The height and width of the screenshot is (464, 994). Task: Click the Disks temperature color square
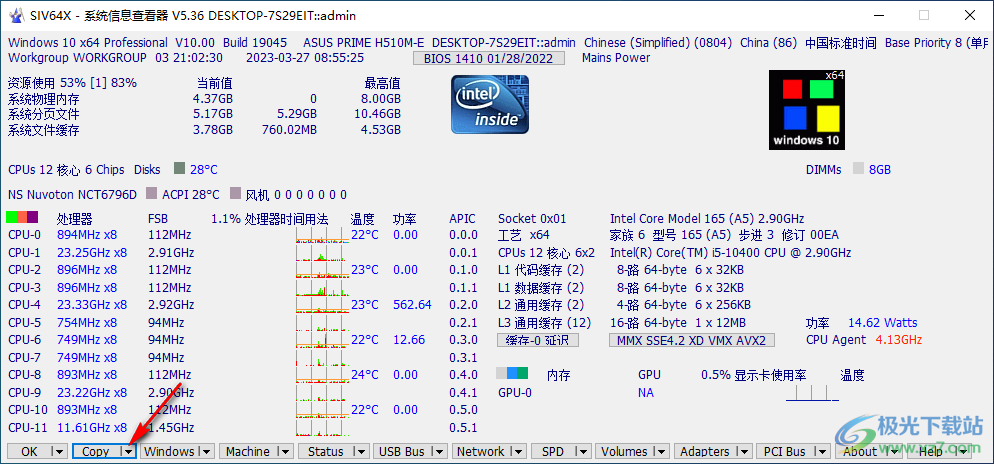point(179,169)
